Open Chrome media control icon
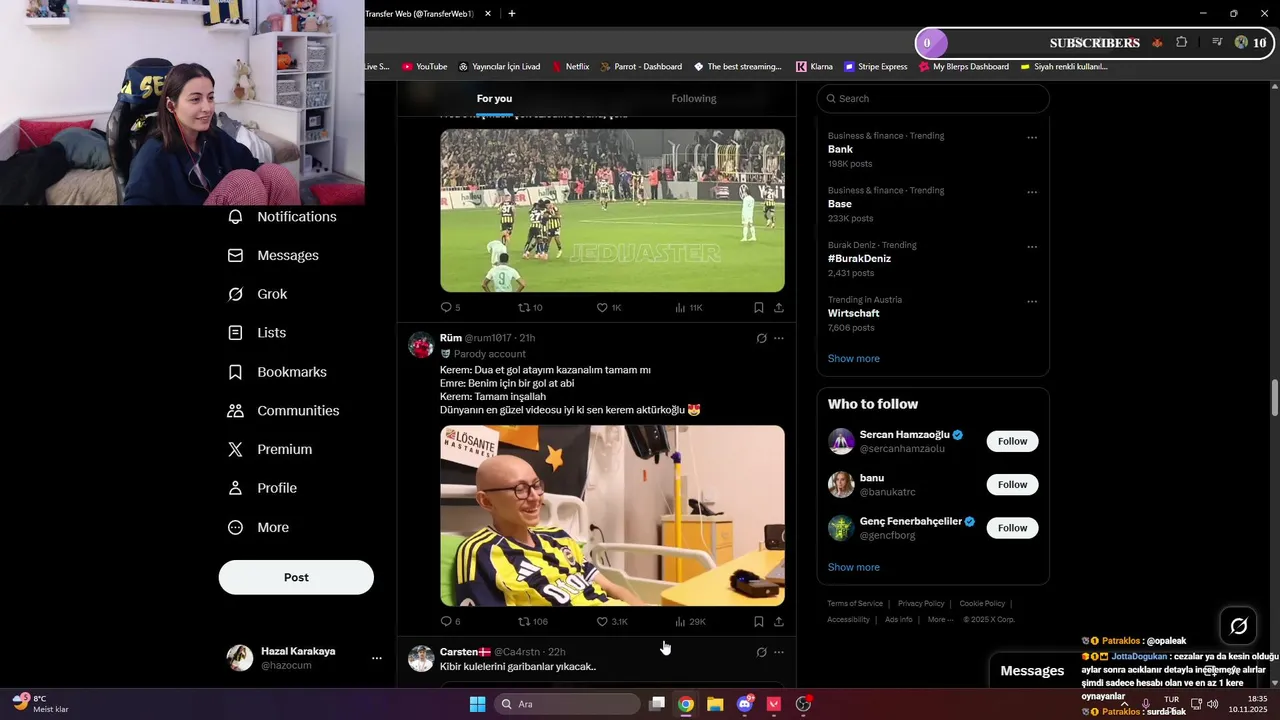The width and height of the screenshot is (1280, 720). pos(1217,42)
